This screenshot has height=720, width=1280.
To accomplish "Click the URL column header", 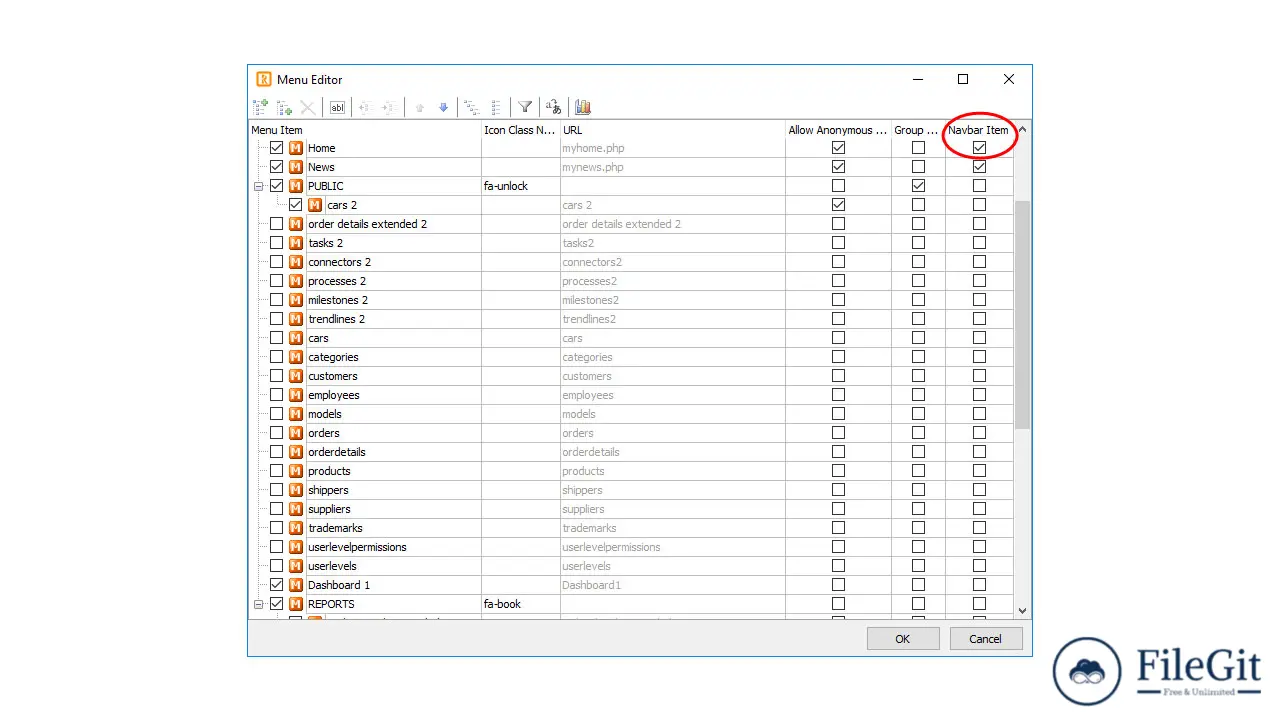I will click(672, 130).
